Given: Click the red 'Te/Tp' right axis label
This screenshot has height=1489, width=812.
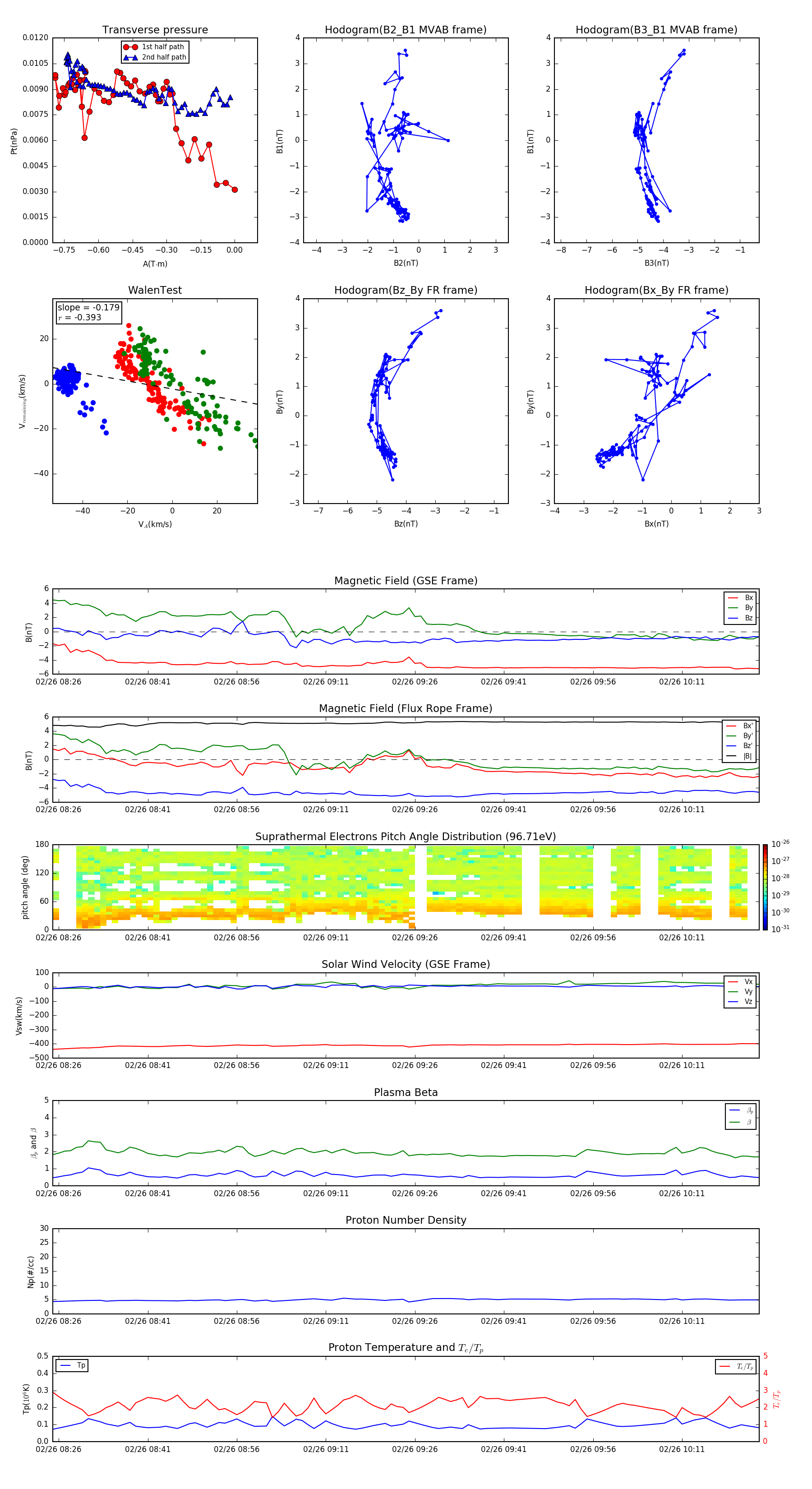Looking at the screenshot, I should pos(776,1399).
